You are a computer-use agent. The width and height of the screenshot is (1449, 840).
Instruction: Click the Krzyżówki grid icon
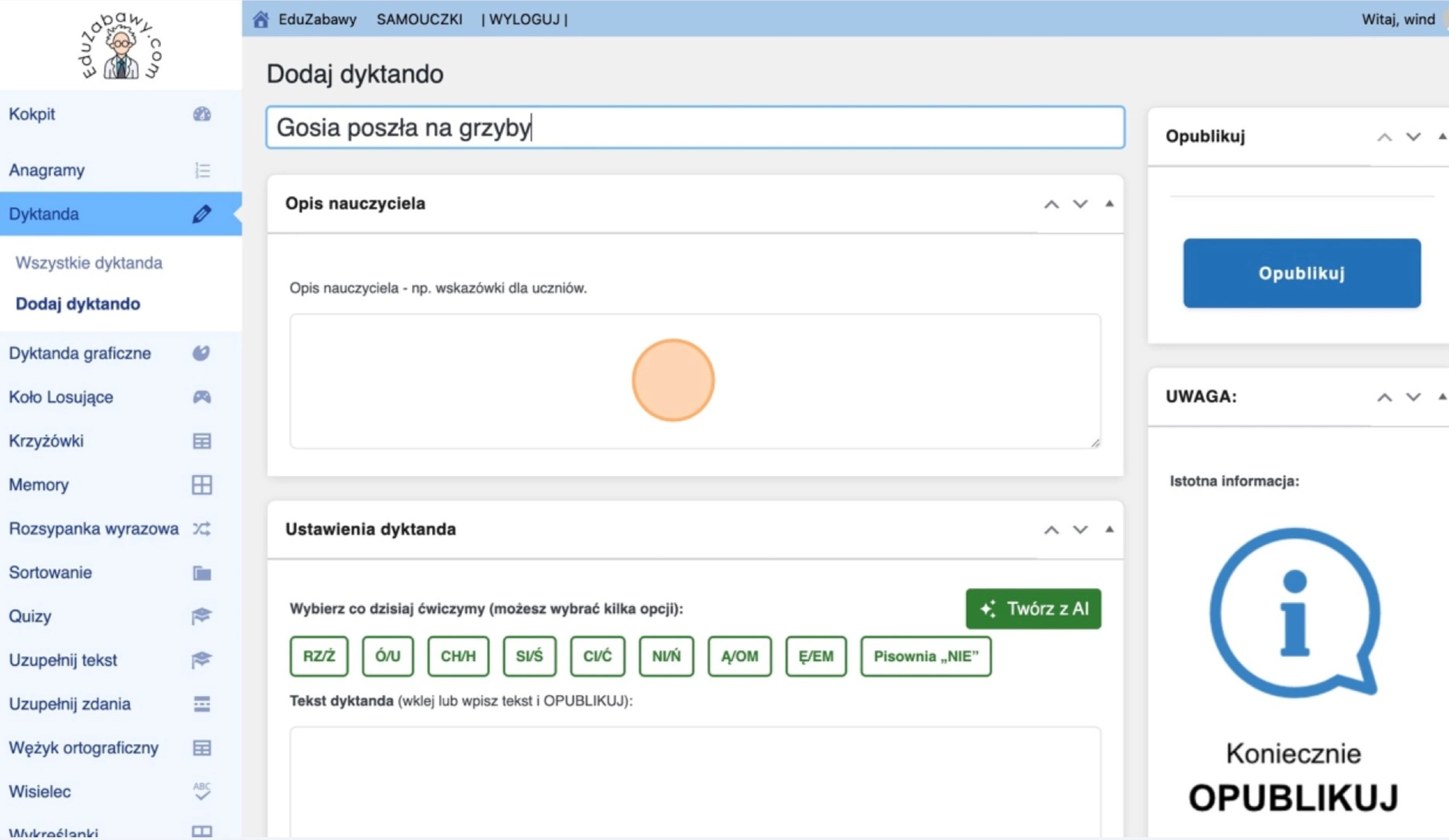(202, 441)
